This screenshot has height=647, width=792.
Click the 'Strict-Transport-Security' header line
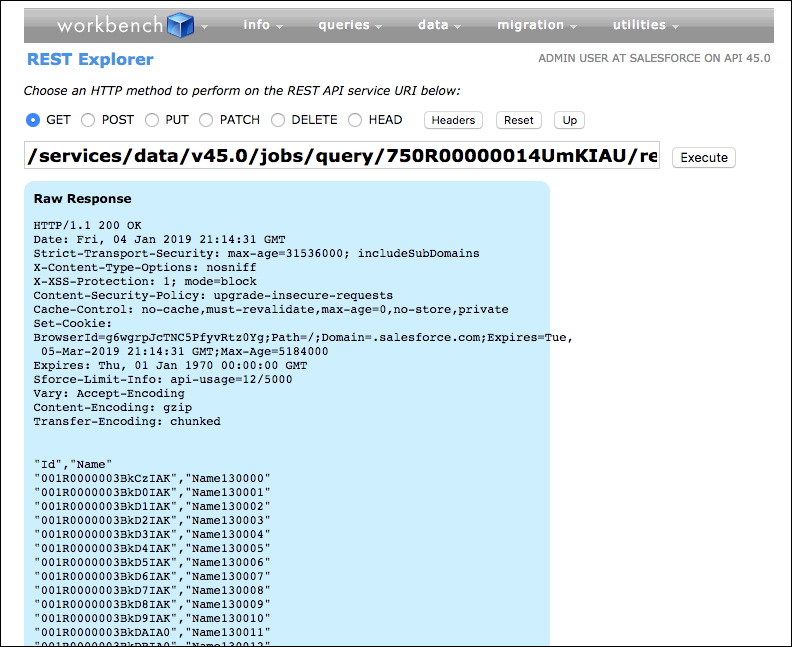pos(257,254)
